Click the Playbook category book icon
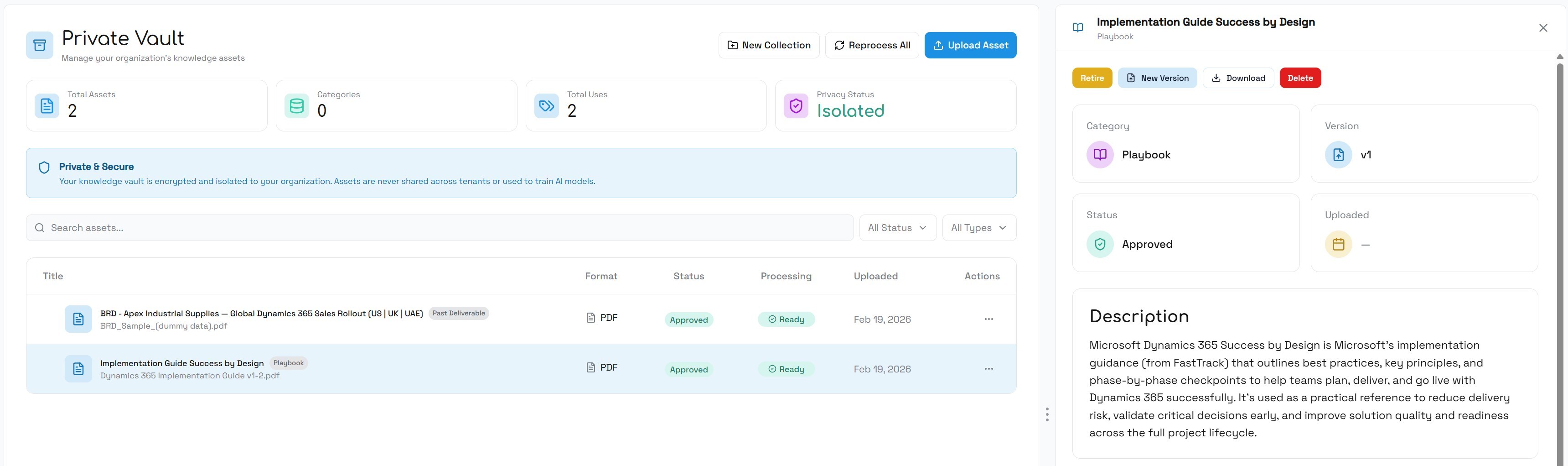This screenshot has height=466, width=1568. pos(1100,155)
